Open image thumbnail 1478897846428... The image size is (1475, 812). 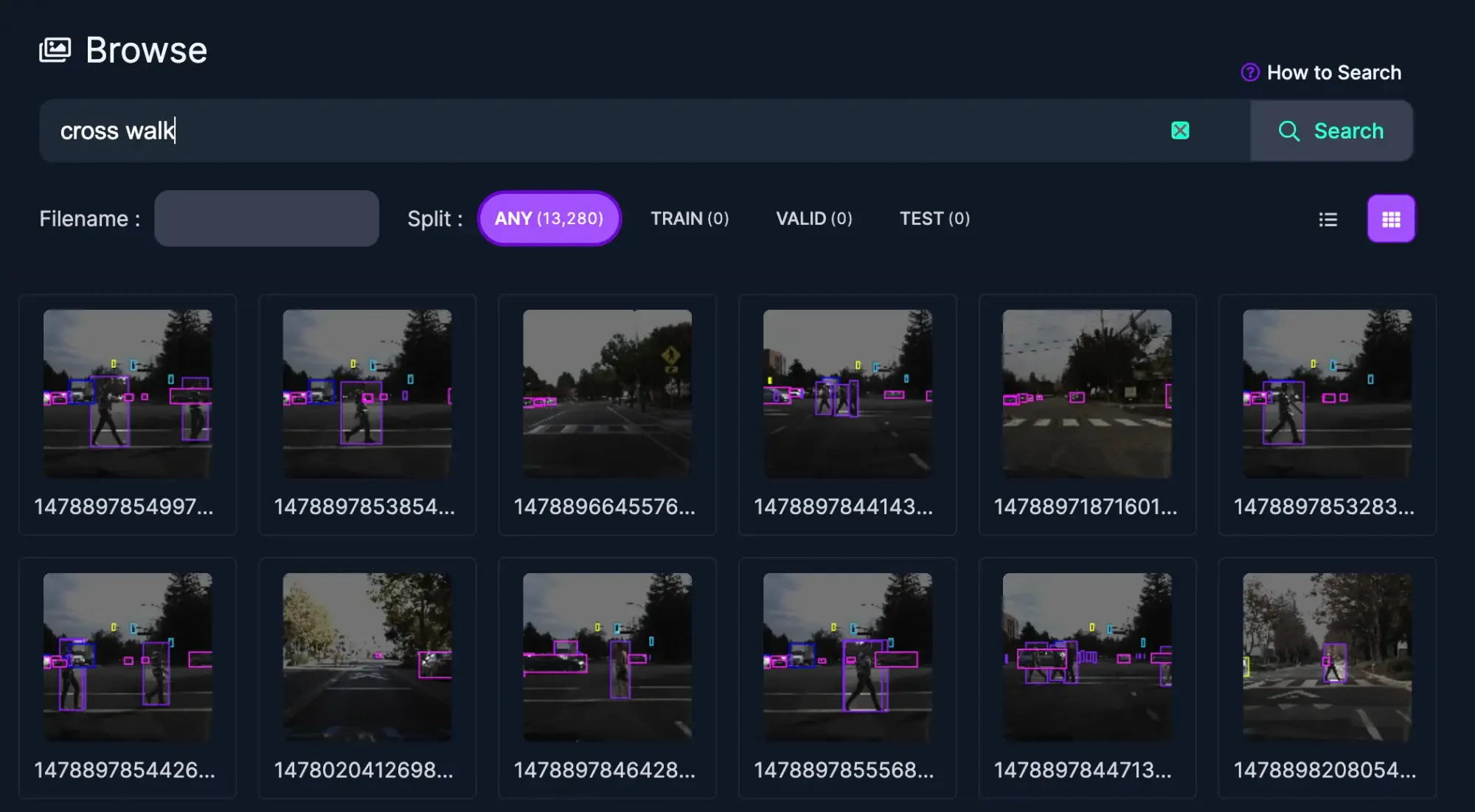[x=607, y=657]
